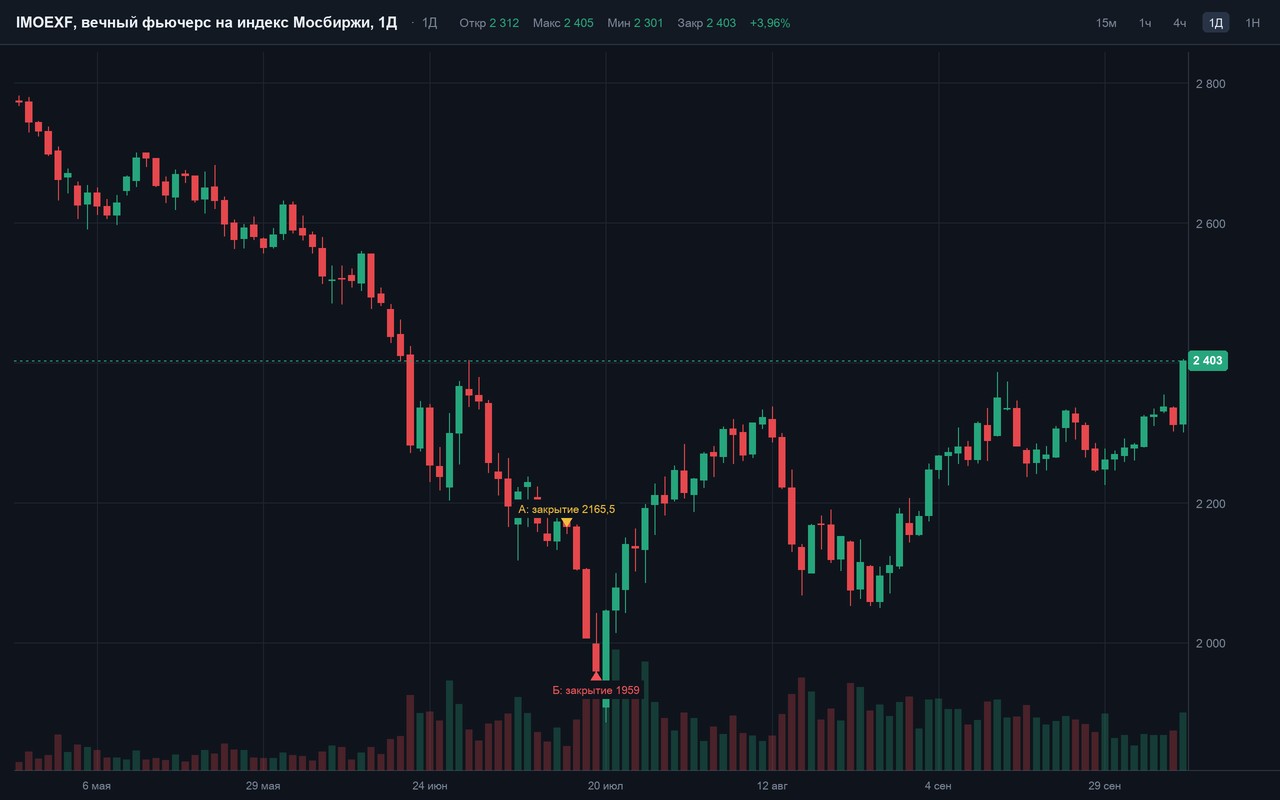1280x800 pixels.
Task: Click the orange marker A triangle icon
Action: [x=567, y=522]
